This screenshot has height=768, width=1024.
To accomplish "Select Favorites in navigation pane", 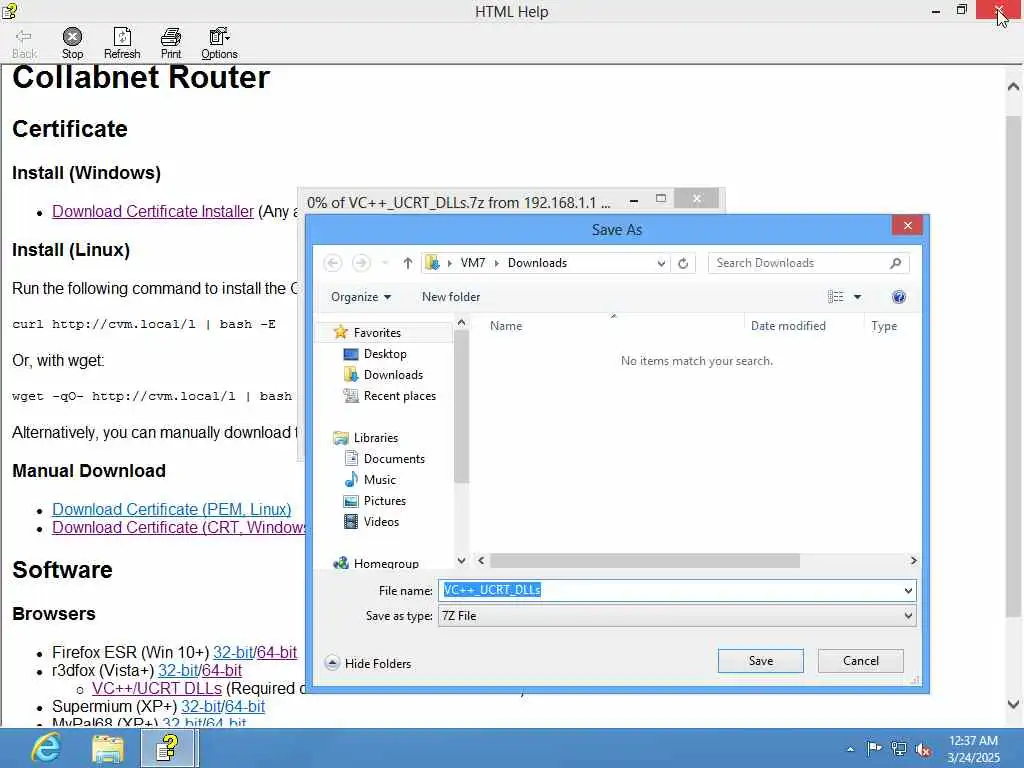I will point(377,332).
